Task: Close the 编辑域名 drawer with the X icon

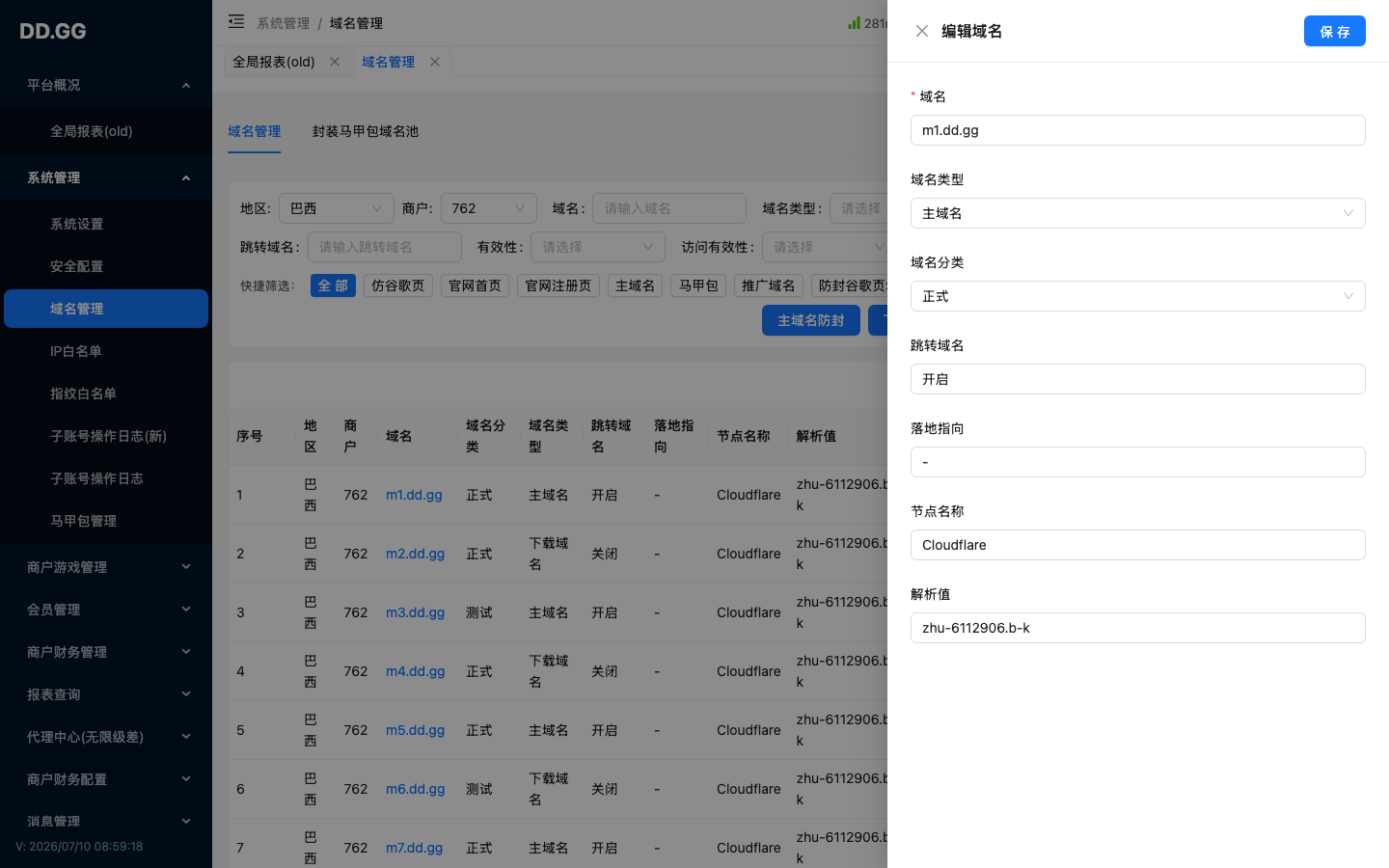Action: tap(922, 31)
